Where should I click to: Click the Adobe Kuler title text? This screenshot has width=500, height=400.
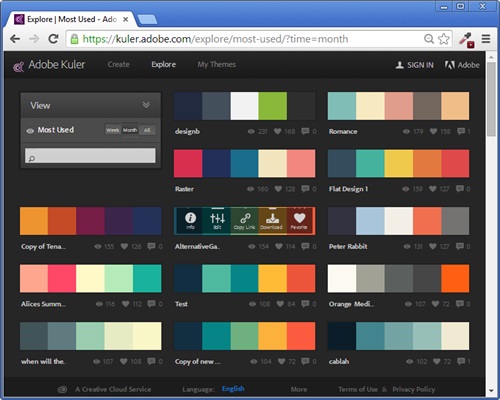coord(57,65)
